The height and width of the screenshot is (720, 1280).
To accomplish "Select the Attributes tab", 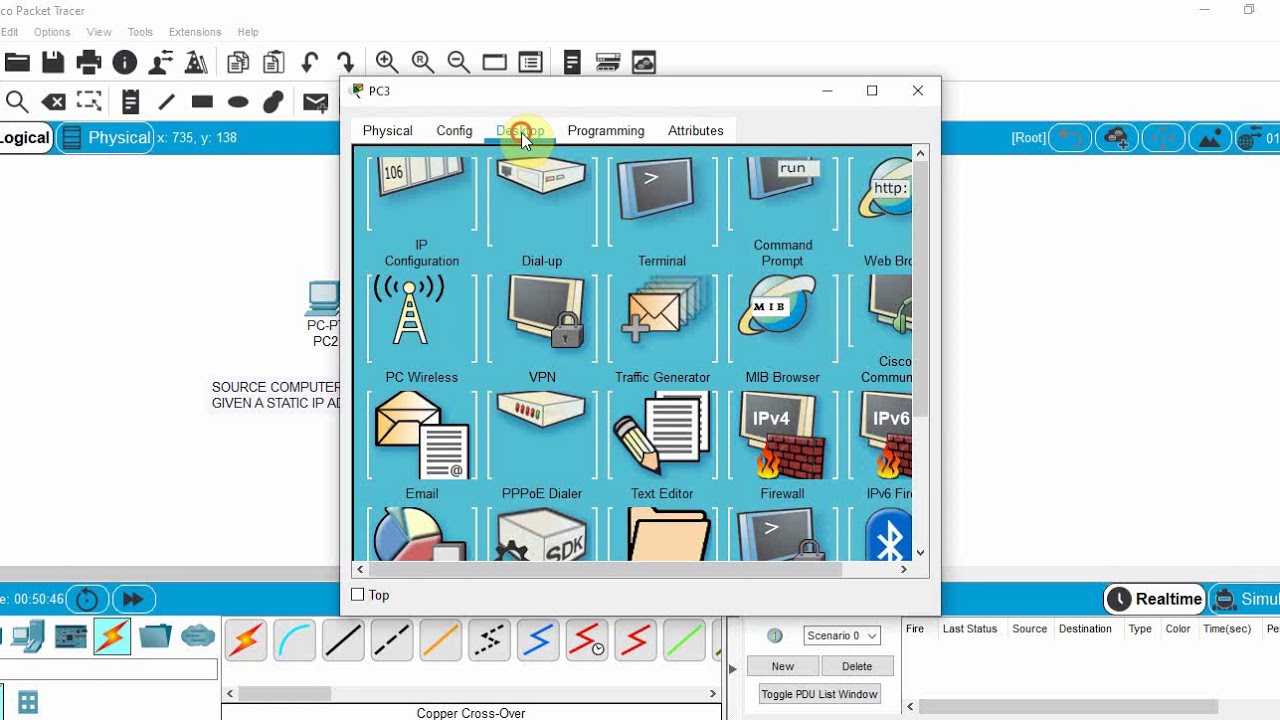I will (x=695, y=130).
